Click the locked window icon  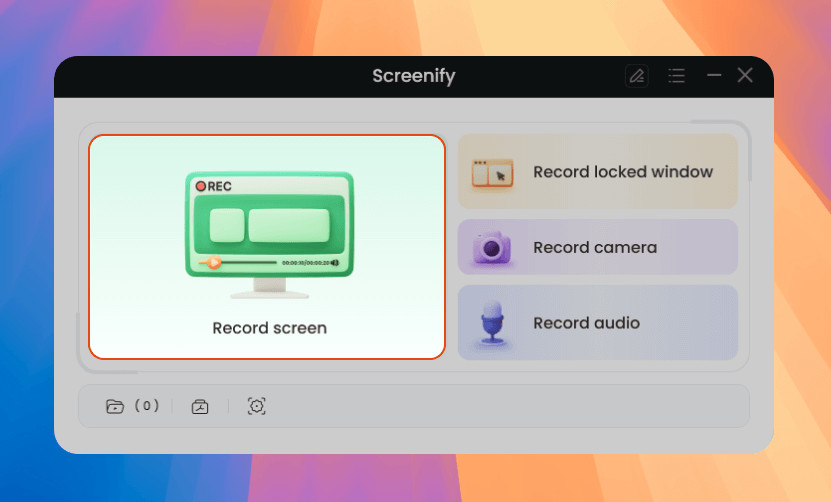[x=492, y=173]
